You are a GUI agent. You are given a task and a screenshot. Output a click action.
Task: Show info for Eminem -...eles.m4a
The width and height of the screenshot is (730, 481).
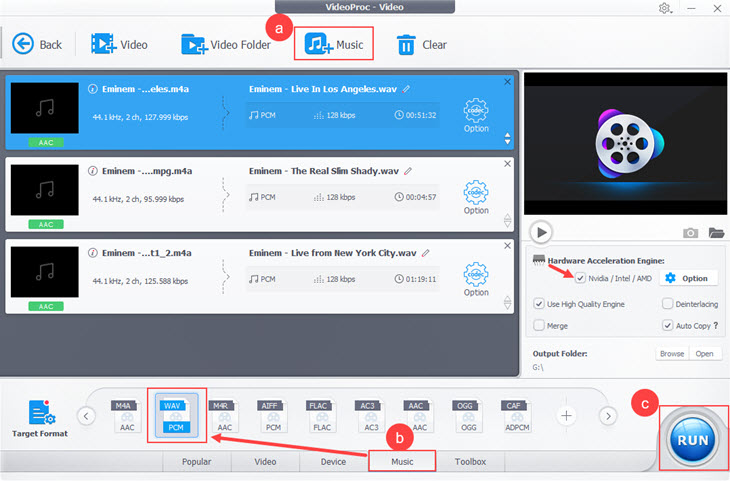93,89
